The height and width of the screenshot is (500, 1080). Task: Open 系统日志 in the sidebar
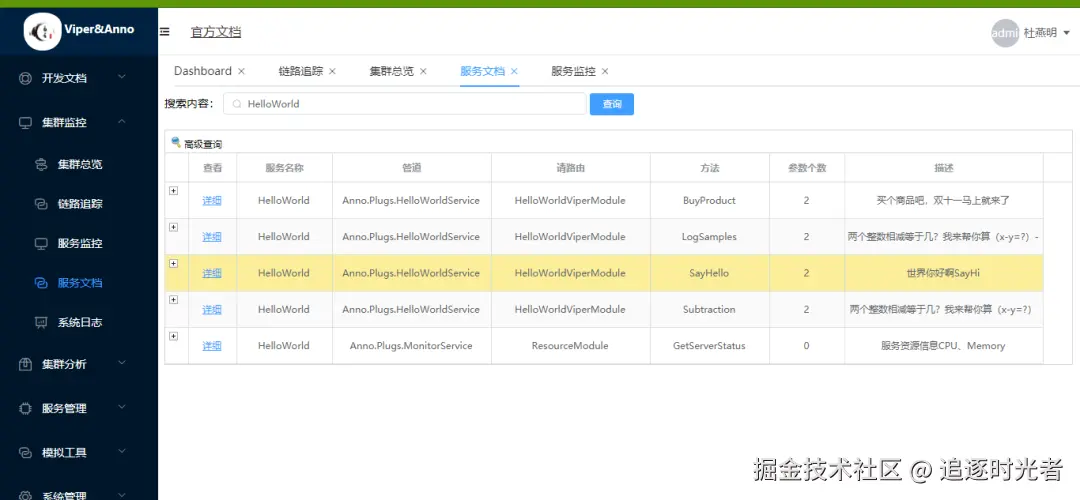(x=80, y=323)
